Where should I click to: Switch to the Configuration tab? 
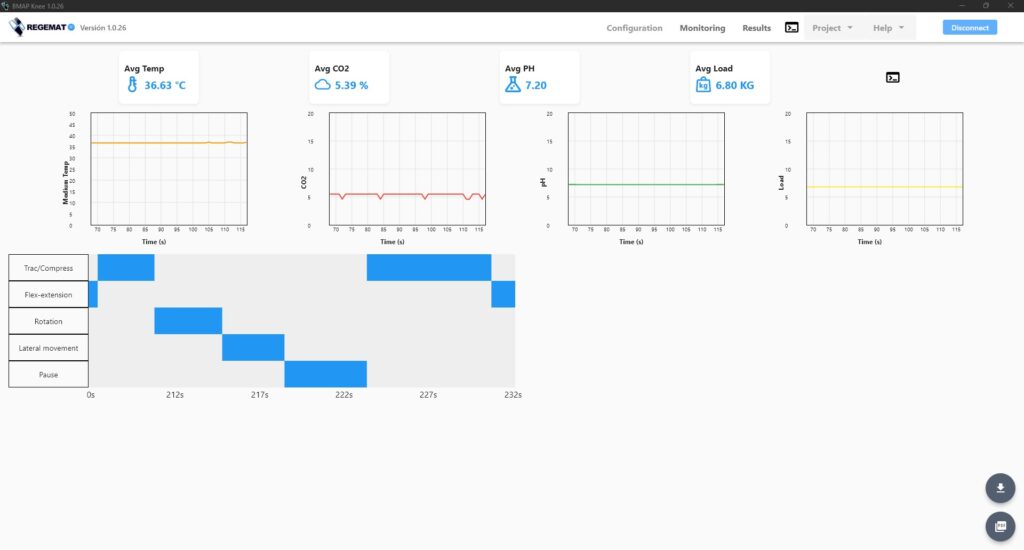(x=634, y=28)
